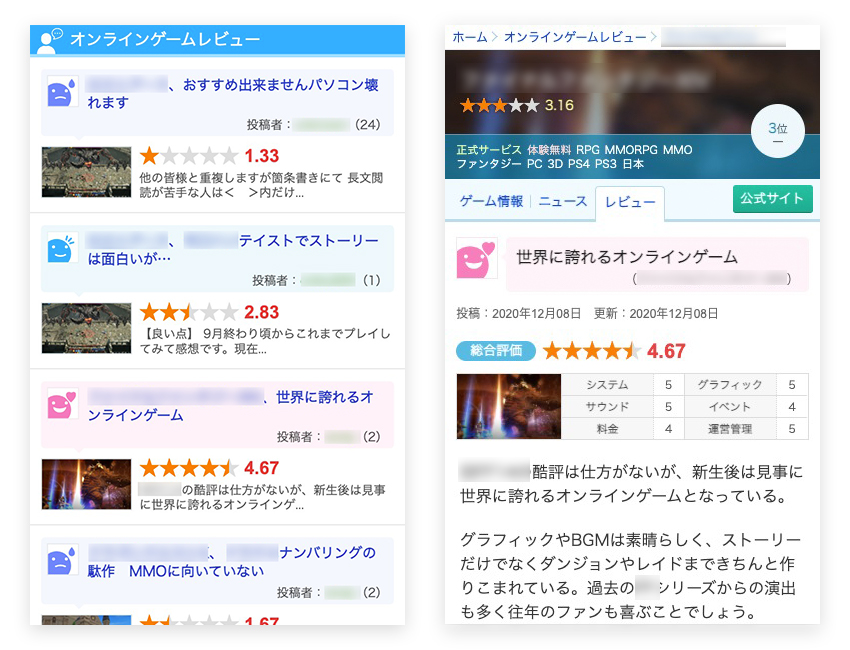This screenshot has width=850, height=650.
Task: Click the star rating showing 4.67 in the list
Action: click(x=189, y=468)
